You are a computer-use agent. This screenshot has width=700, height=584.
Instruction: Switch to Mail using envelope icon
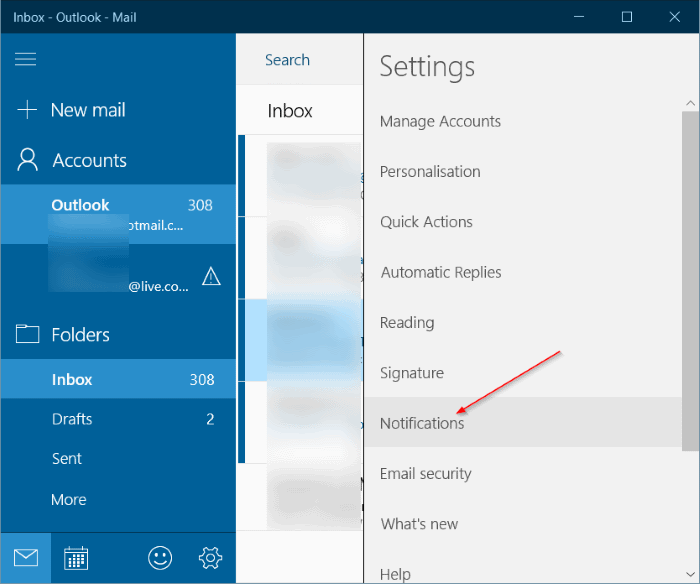tap(26, 558)
